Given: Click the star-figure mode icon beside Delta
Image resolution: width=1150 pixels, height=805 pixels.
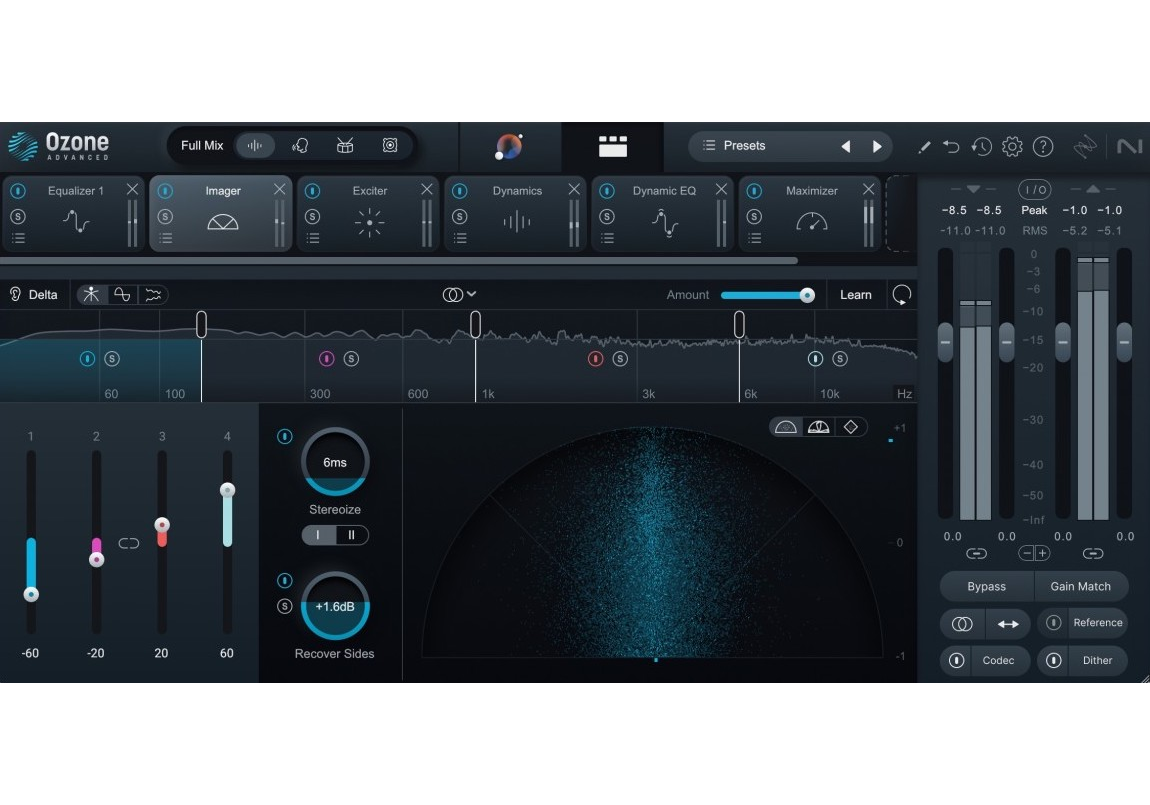Looking at the screenshot, I should point(91,295).
